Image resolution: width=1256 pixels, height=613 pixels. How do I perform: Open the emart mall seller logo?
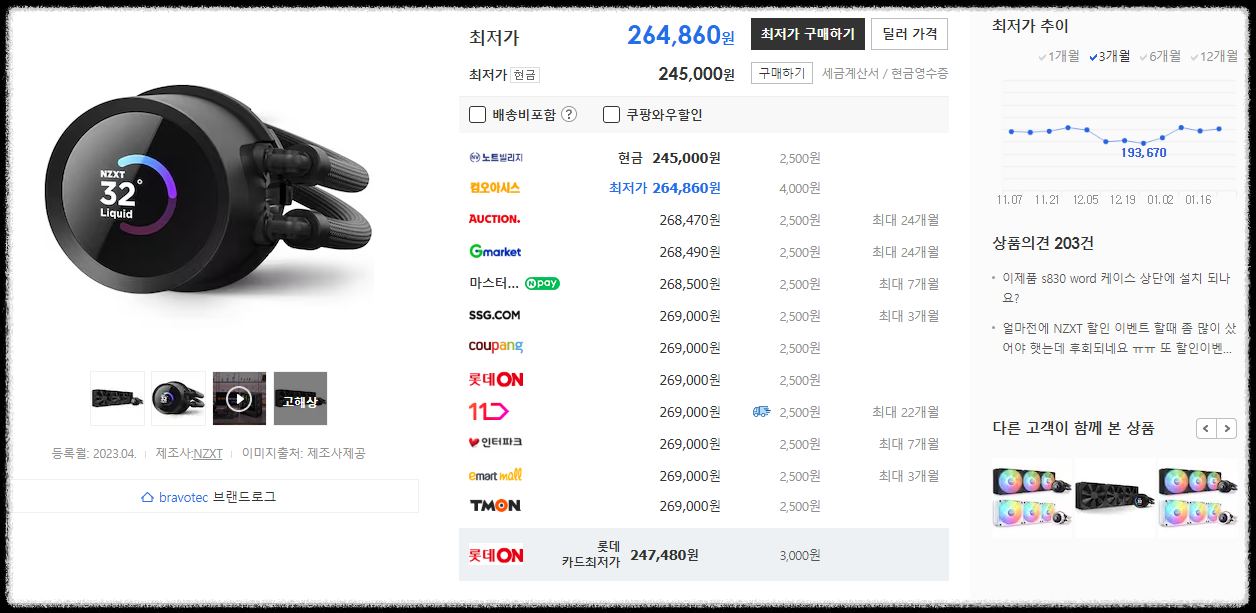pos(495,475)
